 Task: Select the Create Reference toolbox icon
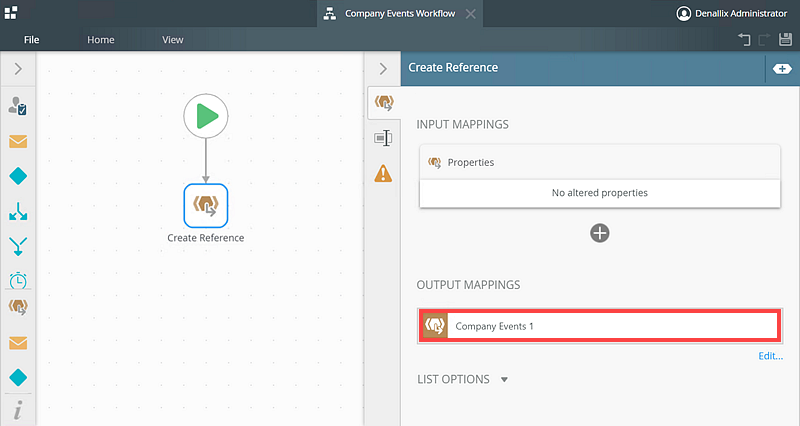pos(18,307)
